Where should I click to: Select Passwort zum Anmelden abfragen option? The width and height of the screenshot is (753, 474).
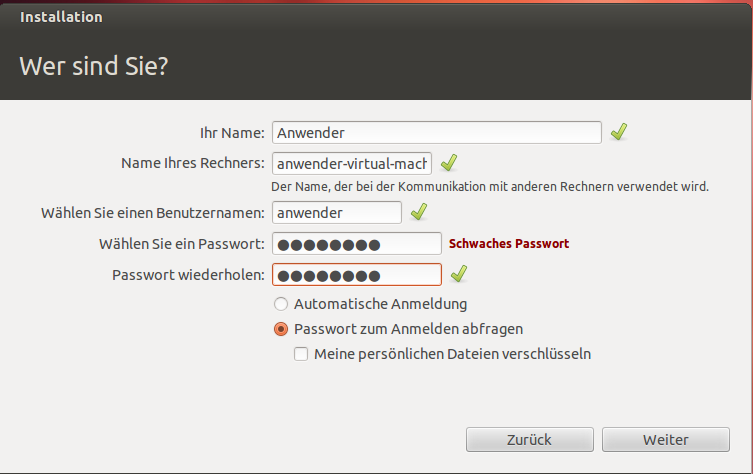click(281, 329)
